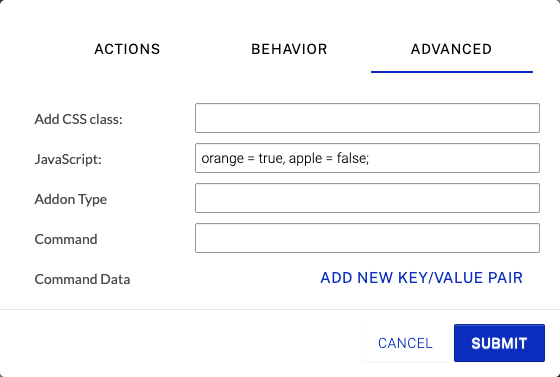Click blue underline beneath Advanced tab

(452, 72)
